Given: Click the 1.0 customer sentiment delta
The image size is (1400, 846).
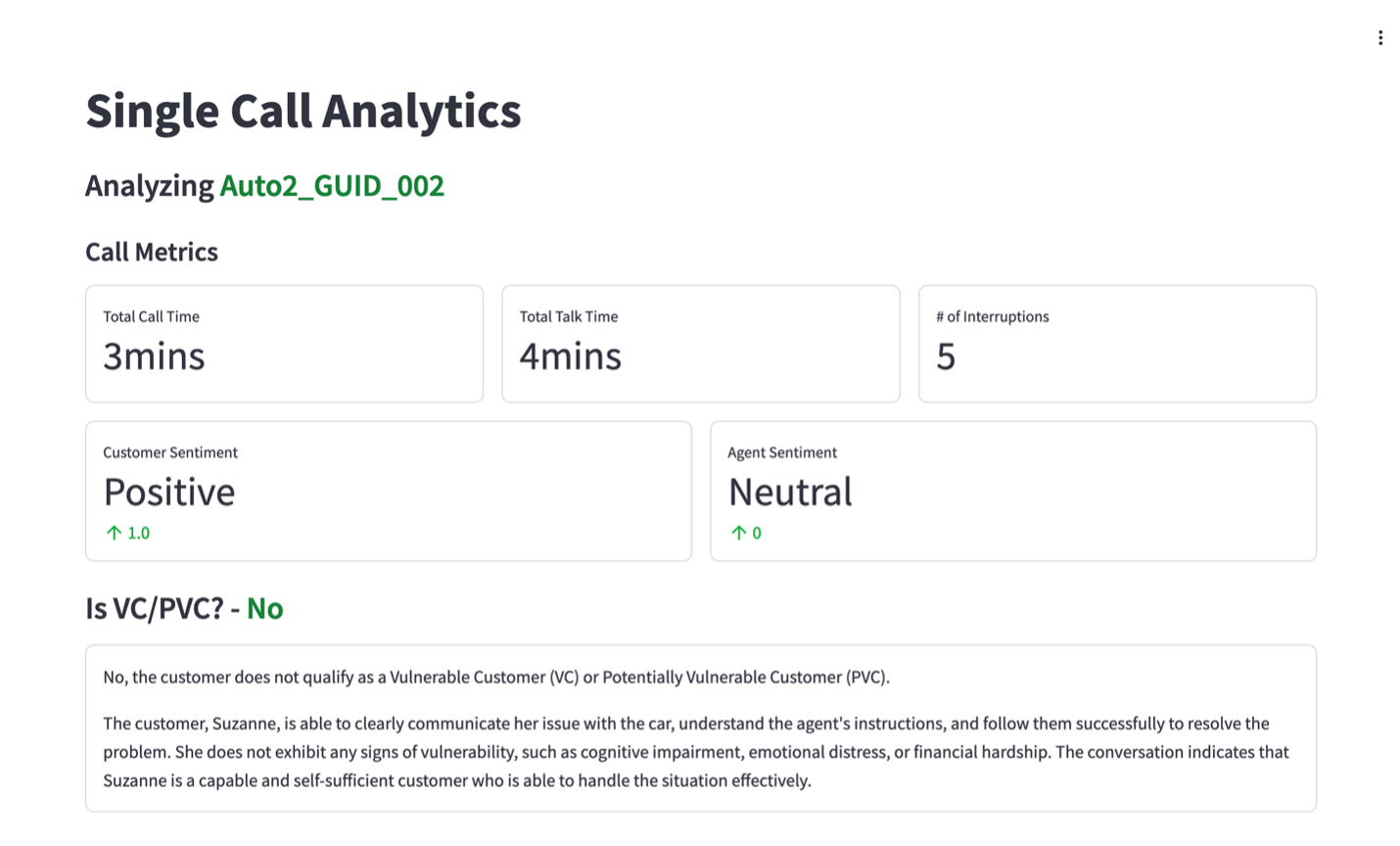Looking at the screenshot, I should (x=139, y=533).
